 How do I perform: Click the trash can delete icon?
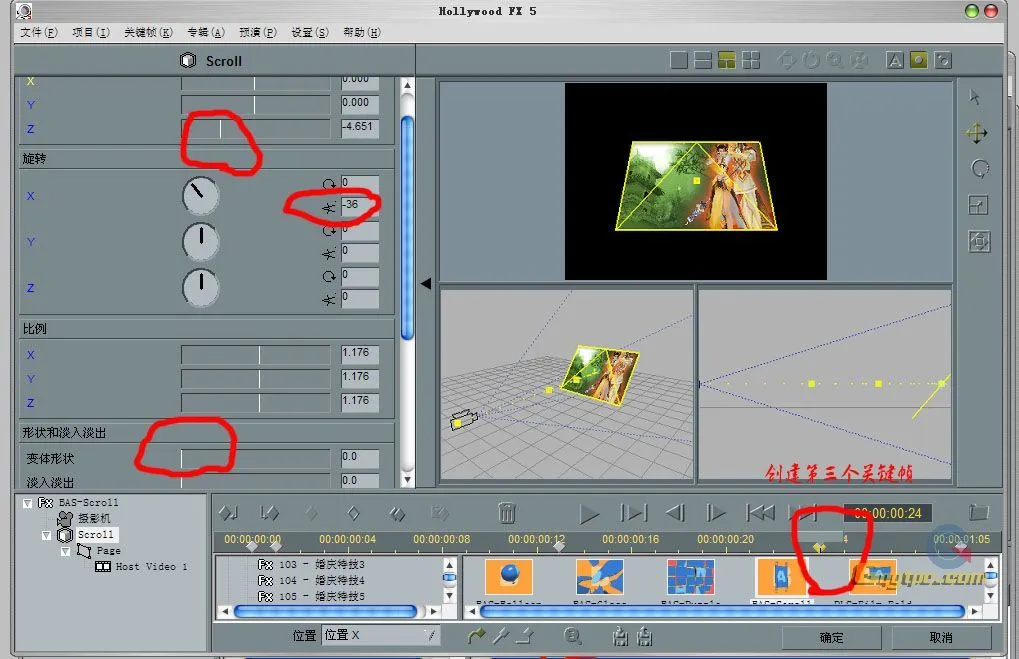(507, 513)
